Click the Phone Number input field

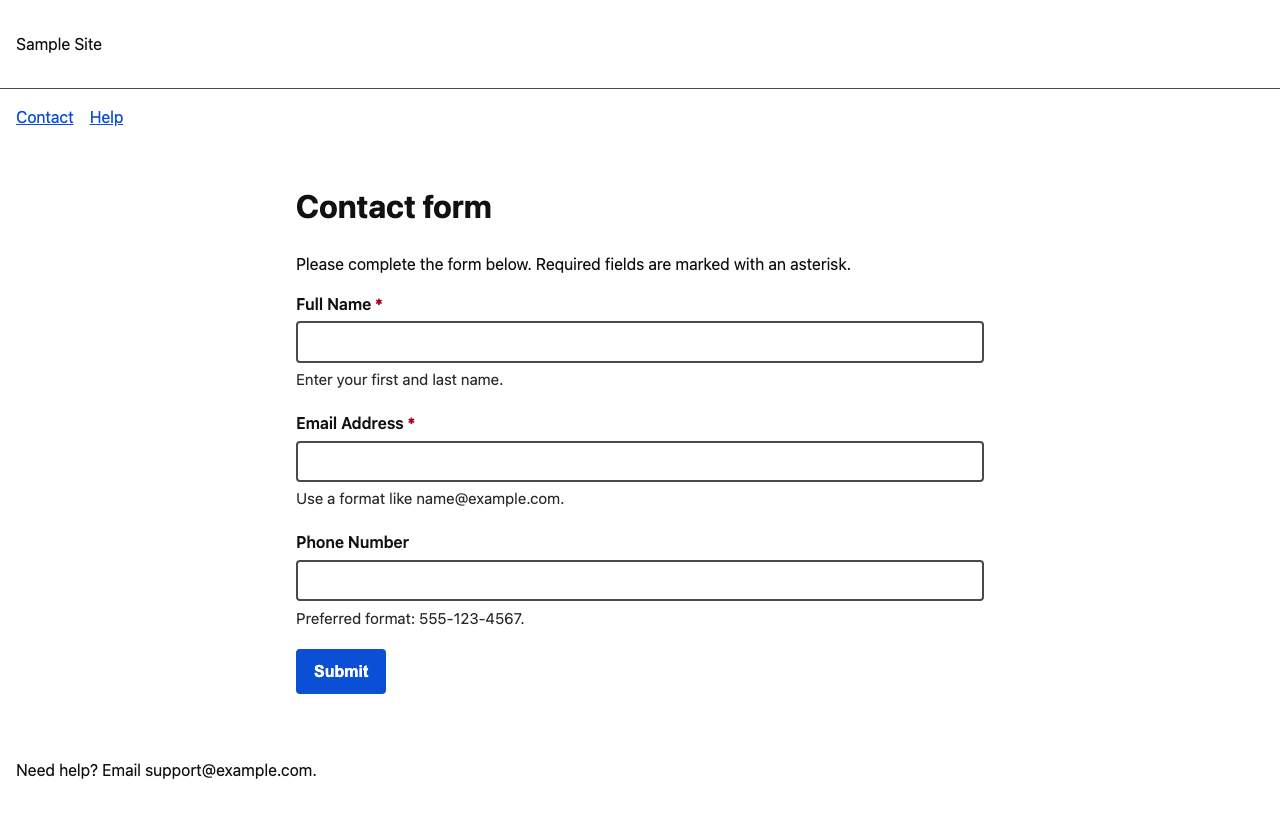[x=639, y=580]
